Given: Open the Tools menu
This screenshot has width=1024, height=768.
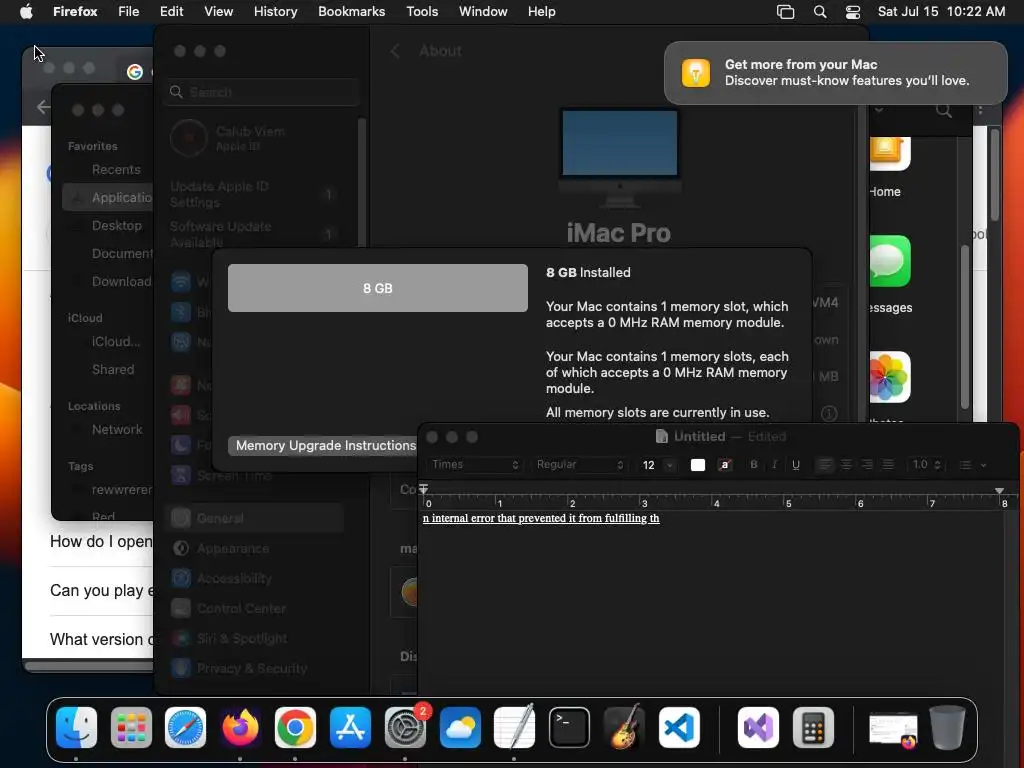Looking at the screenshot, I should pyautogui.click(x=422, y=11).
